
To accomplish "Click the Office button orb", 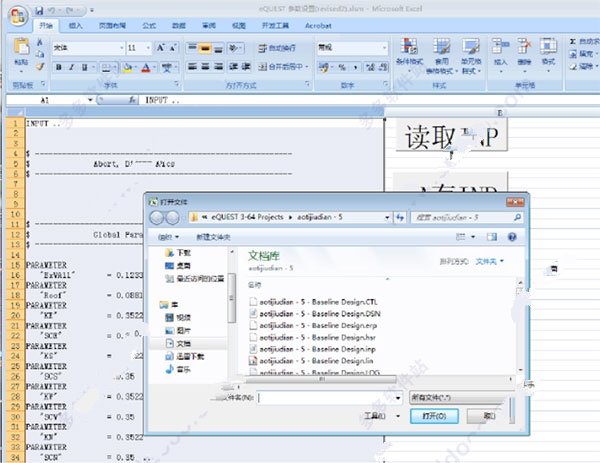I will [18, 16].
